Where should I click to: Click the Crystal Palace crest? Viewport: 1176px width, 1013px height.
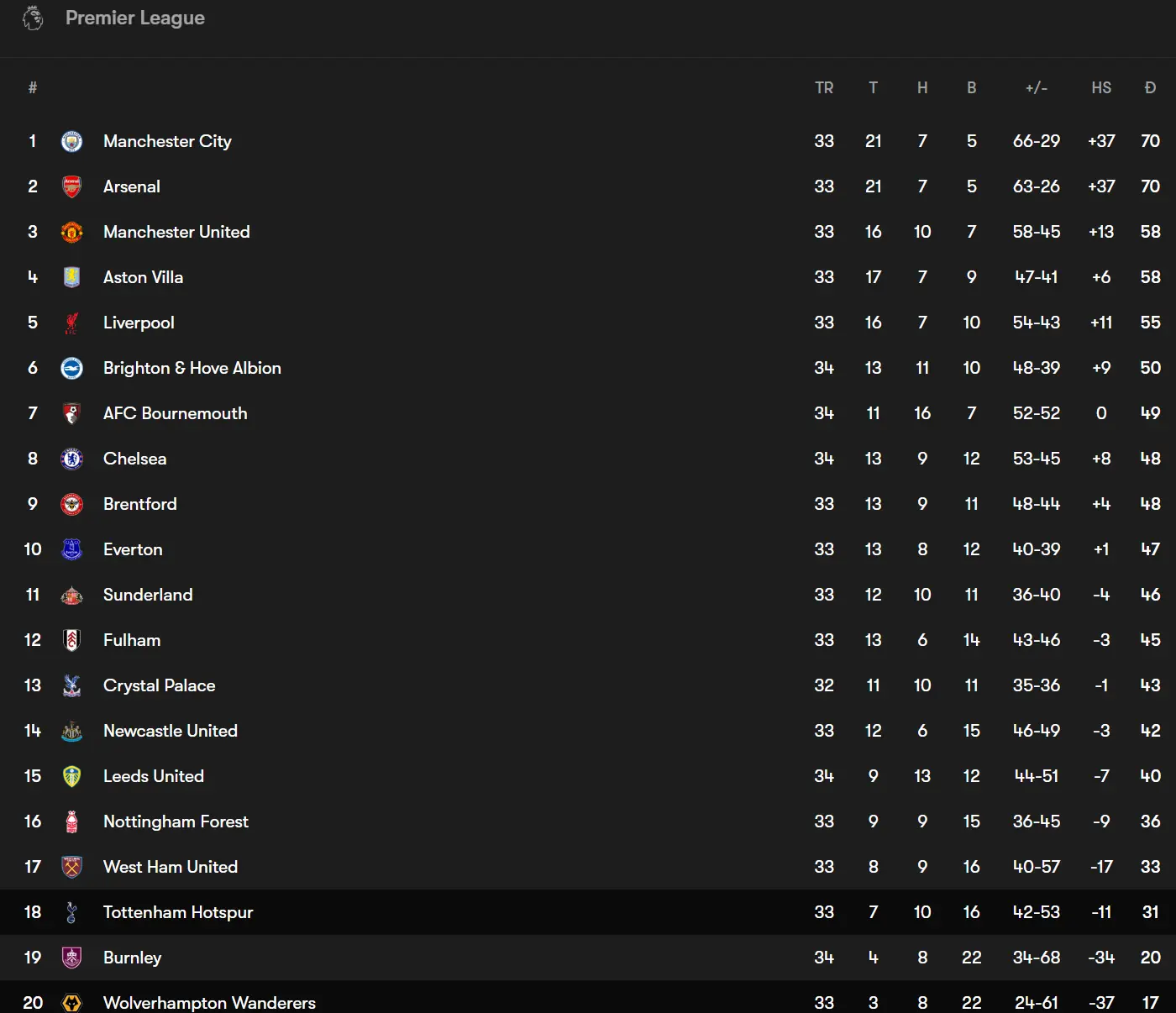[x=72, y=685]
